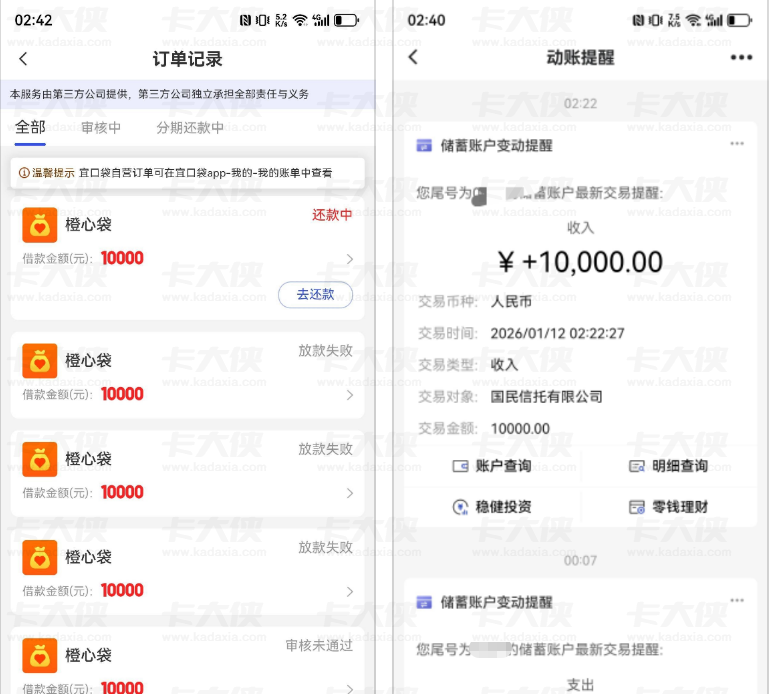Tap the card icon of the 00:07 储蓄账户变动提醒
The image size is (769, 694).
(x=424, y=602)
